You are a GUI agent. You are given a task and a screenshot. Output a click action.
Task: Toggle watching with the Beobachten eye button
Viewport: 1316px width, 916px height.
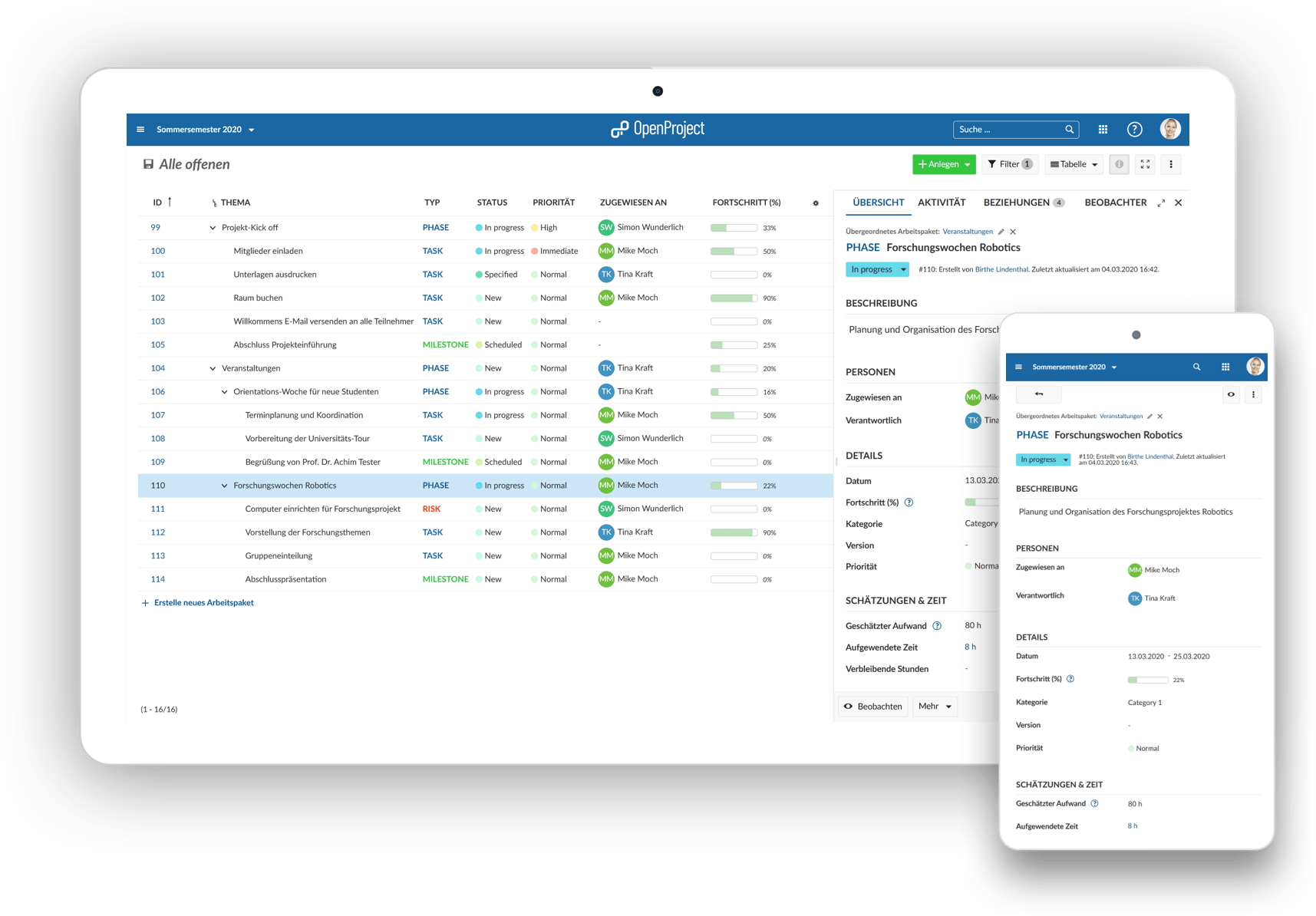point(873,707)
